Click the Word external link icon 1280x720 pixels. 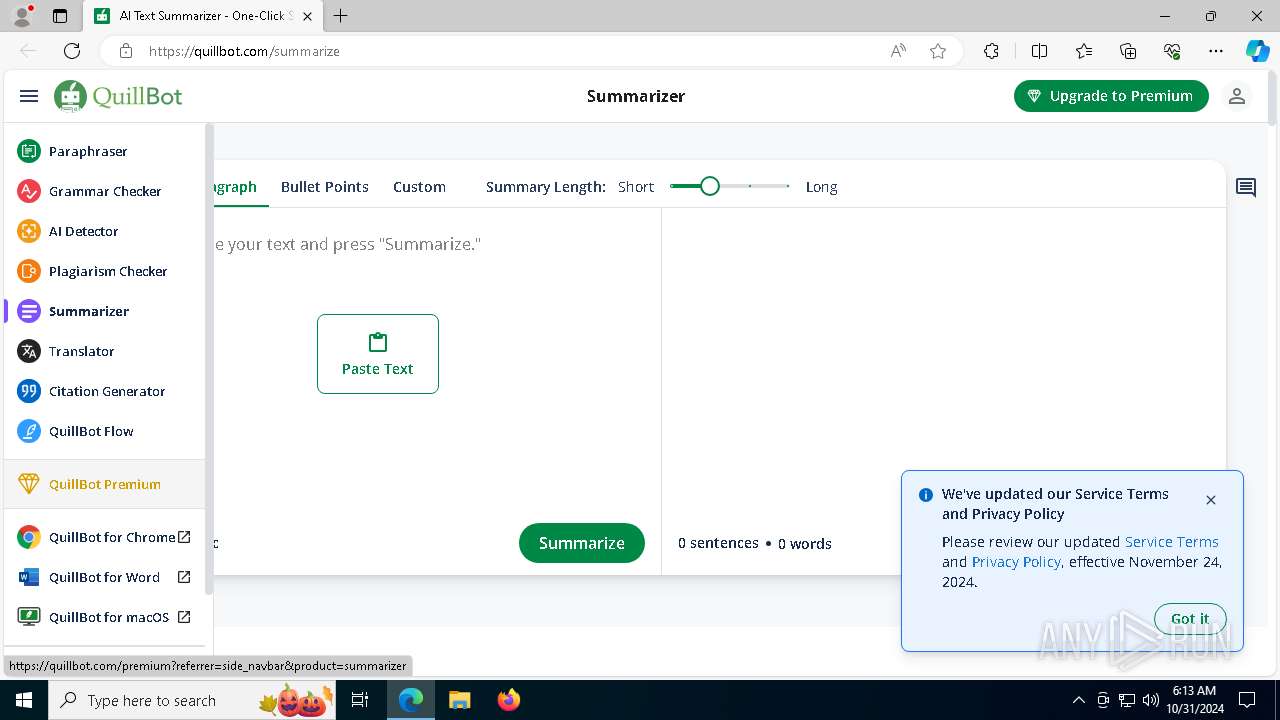184,577
